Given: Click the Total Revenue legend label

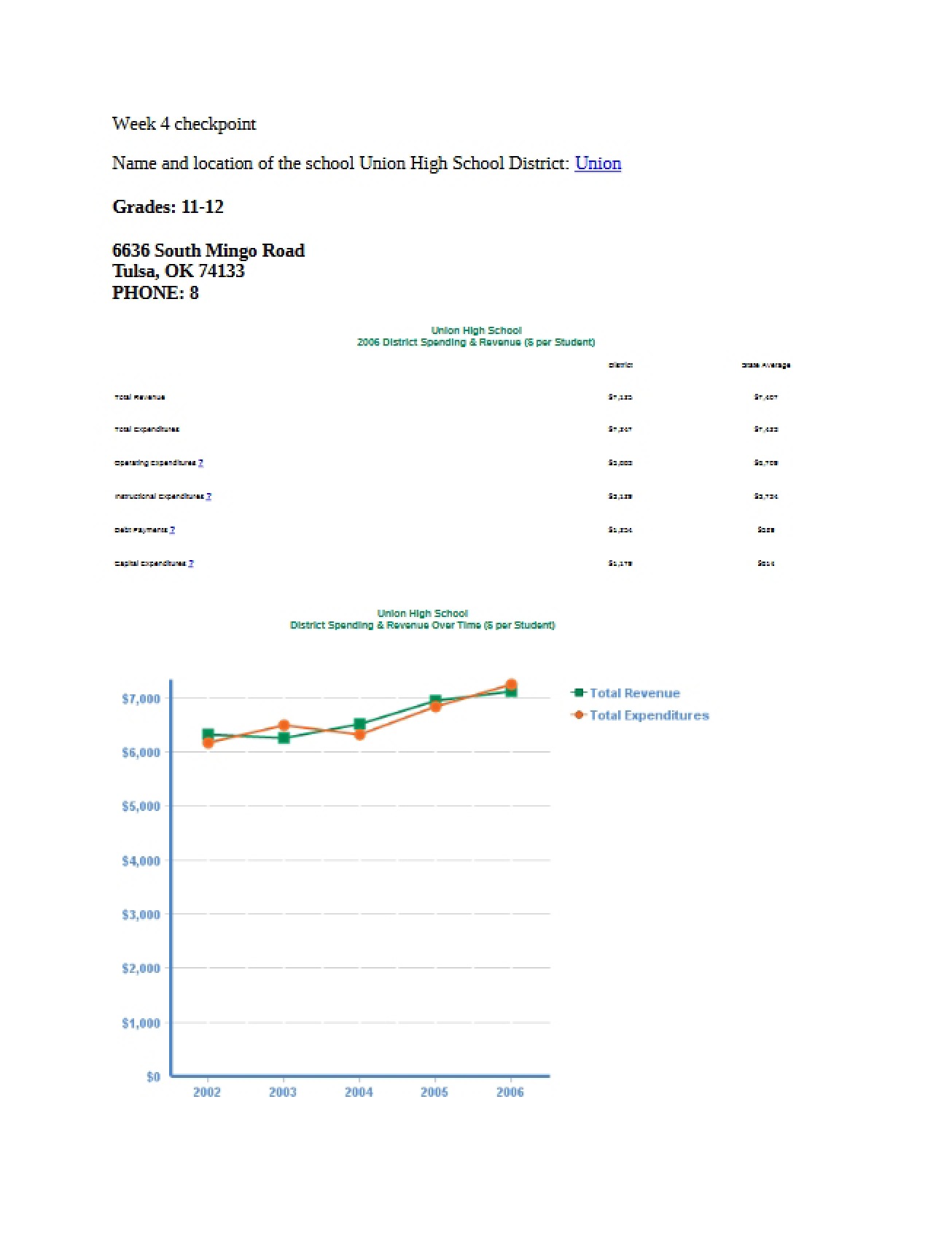Looking at the screenshot, I should pyautogui.click(x=635, y=693).
